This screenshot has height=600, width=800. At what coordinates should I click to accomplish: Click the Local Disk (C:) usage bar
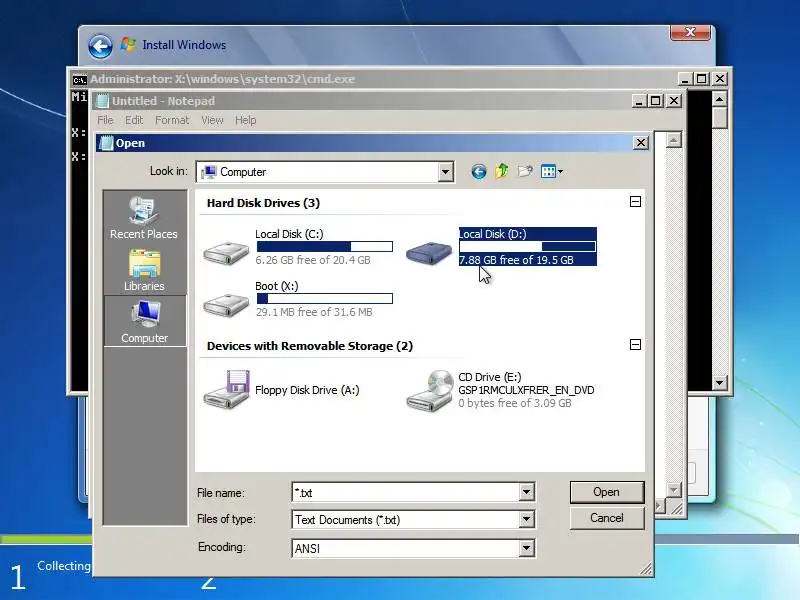(x=324, y=247)
